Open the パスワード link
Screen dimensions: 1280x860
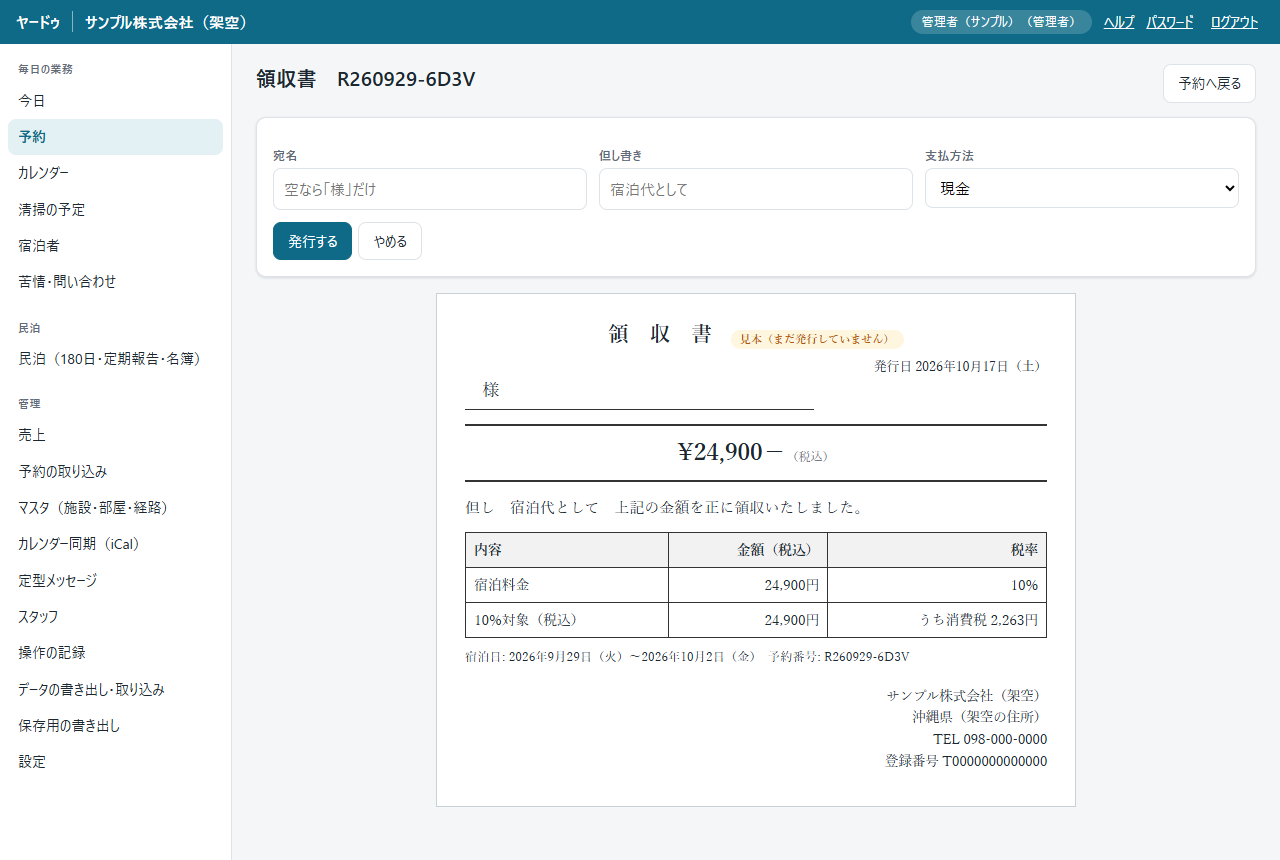pyautogui.click(x=1170, y=22)
